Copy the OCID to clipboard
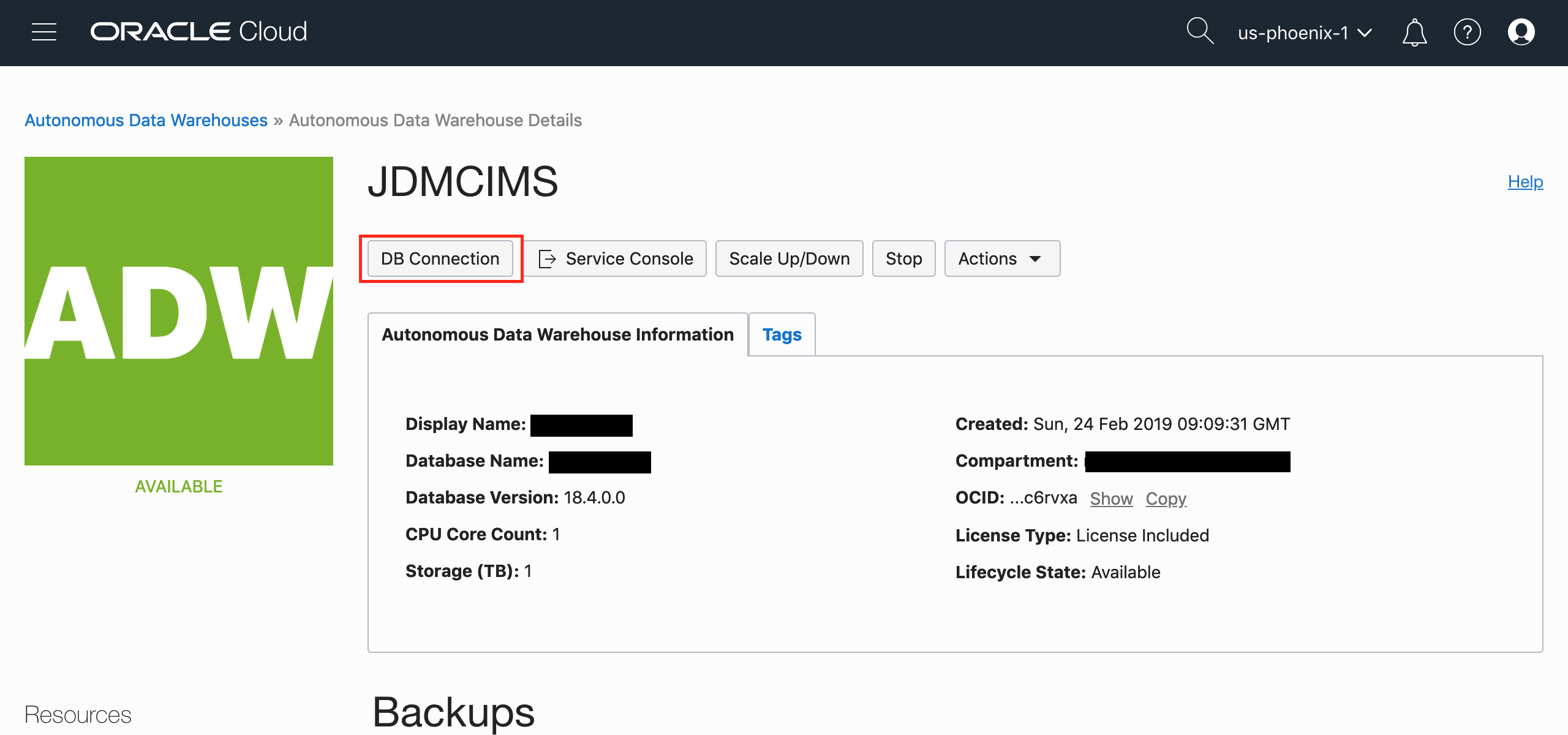 point(1166,499)
